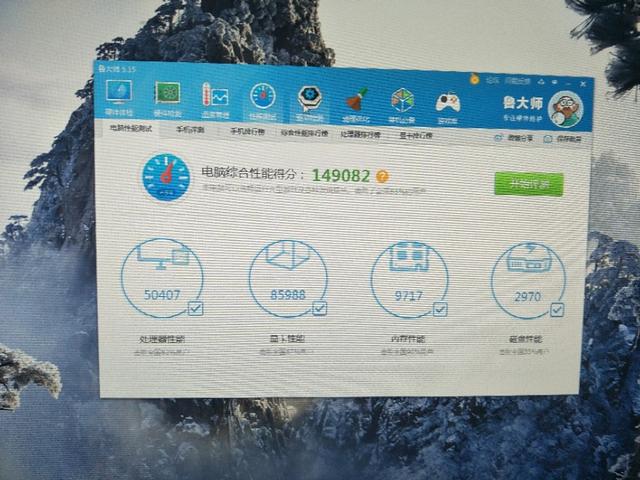Switch to the 显卡排行榜 tab
This screenshot has height=480, width=640.
(x=416, y=136)
